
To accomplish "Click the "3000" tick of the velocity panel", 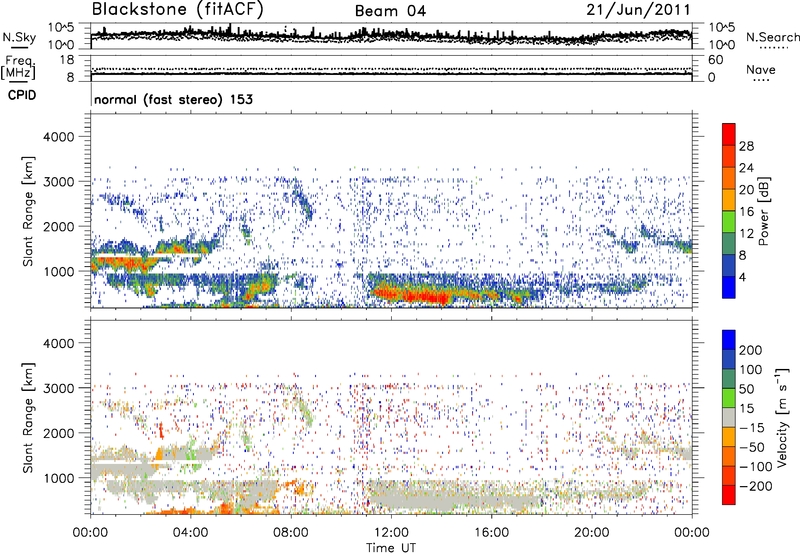I will 59,388.
